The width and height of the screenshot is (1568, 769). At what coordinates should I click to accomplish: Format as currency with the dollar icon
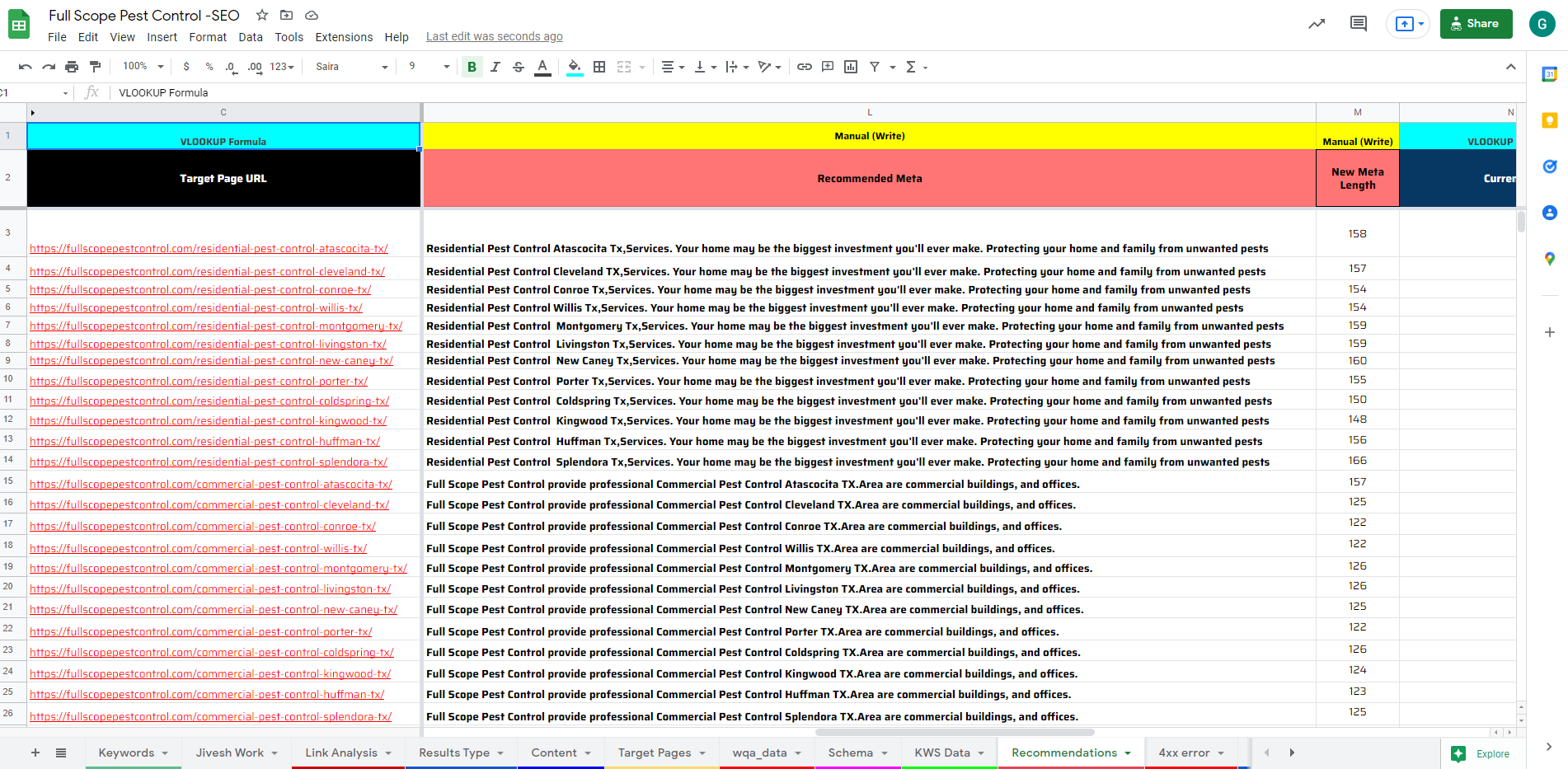point(186,67)
